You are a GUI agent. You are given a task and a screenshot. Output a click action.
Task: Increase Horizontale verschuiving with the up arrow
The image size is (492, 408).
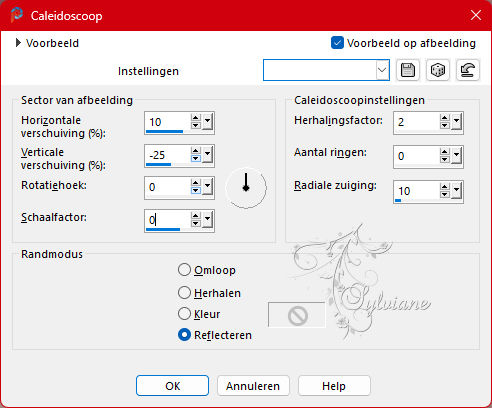point(196,118)
